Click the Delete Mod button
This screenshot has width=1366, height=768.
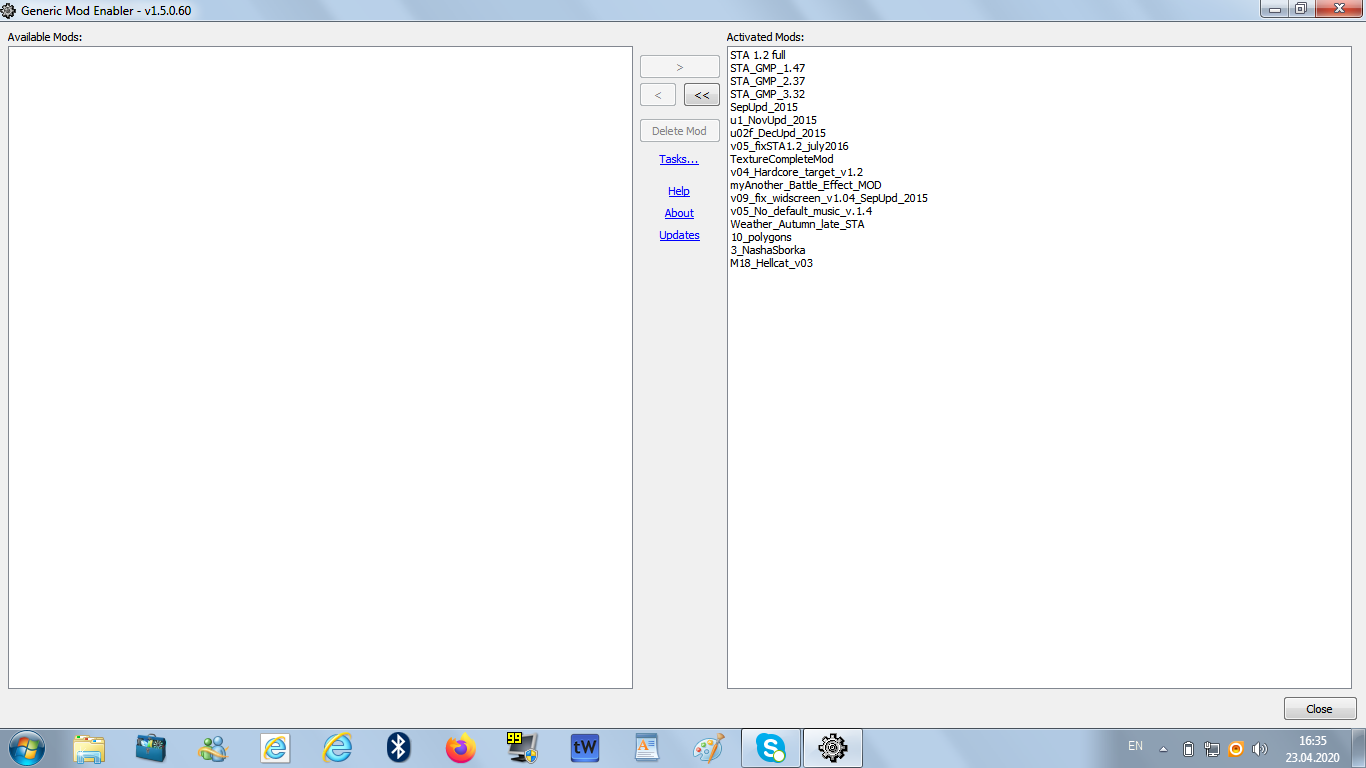click(x=680, y=131)
